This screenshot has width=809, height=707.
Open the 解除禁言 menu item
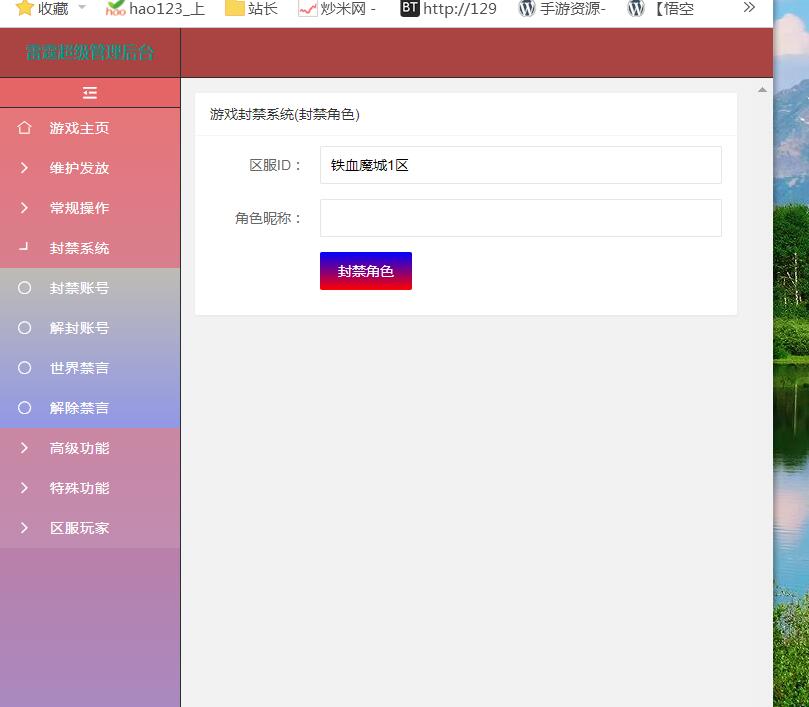coord(79,408)
